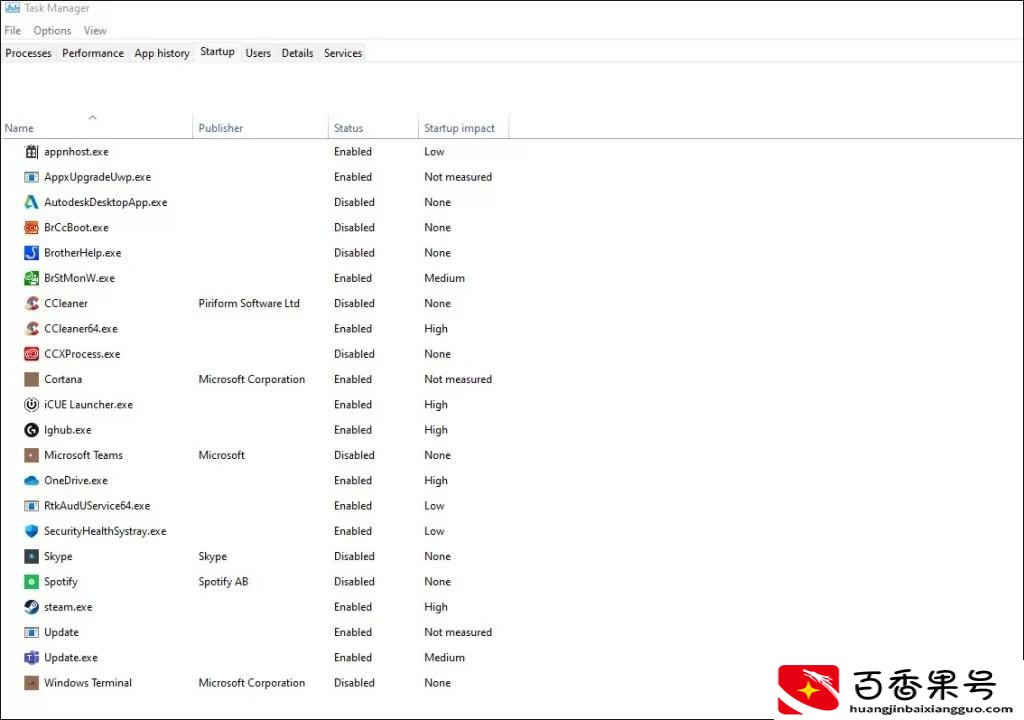Click the High impact cell for CCleaner64.exe
This screenshot has height=720, width=1024.
(x=436, y=329)
